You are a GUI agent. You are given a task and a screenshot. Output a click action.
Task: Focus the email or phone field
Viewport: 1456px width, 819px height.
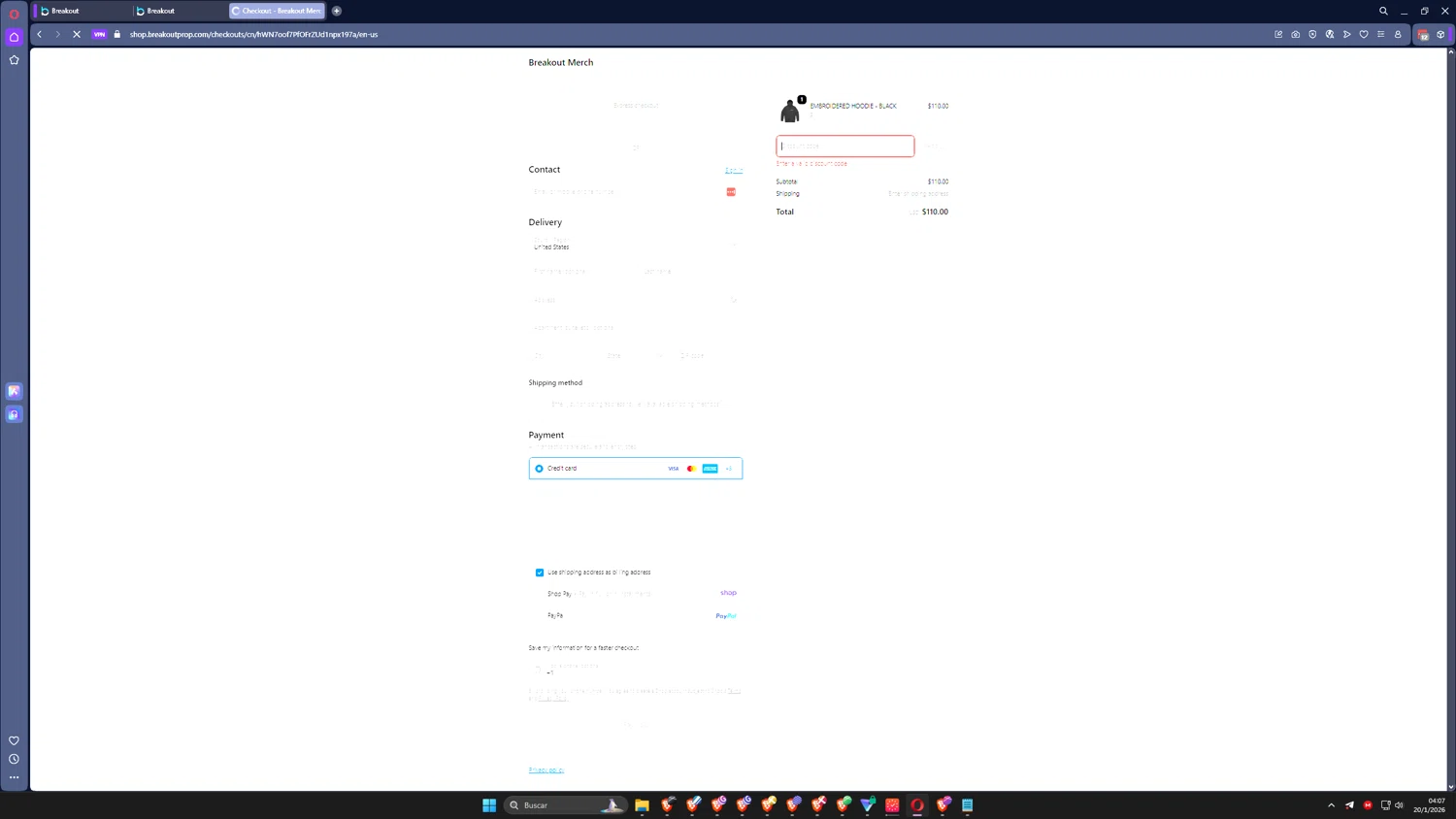coord(636,192)
